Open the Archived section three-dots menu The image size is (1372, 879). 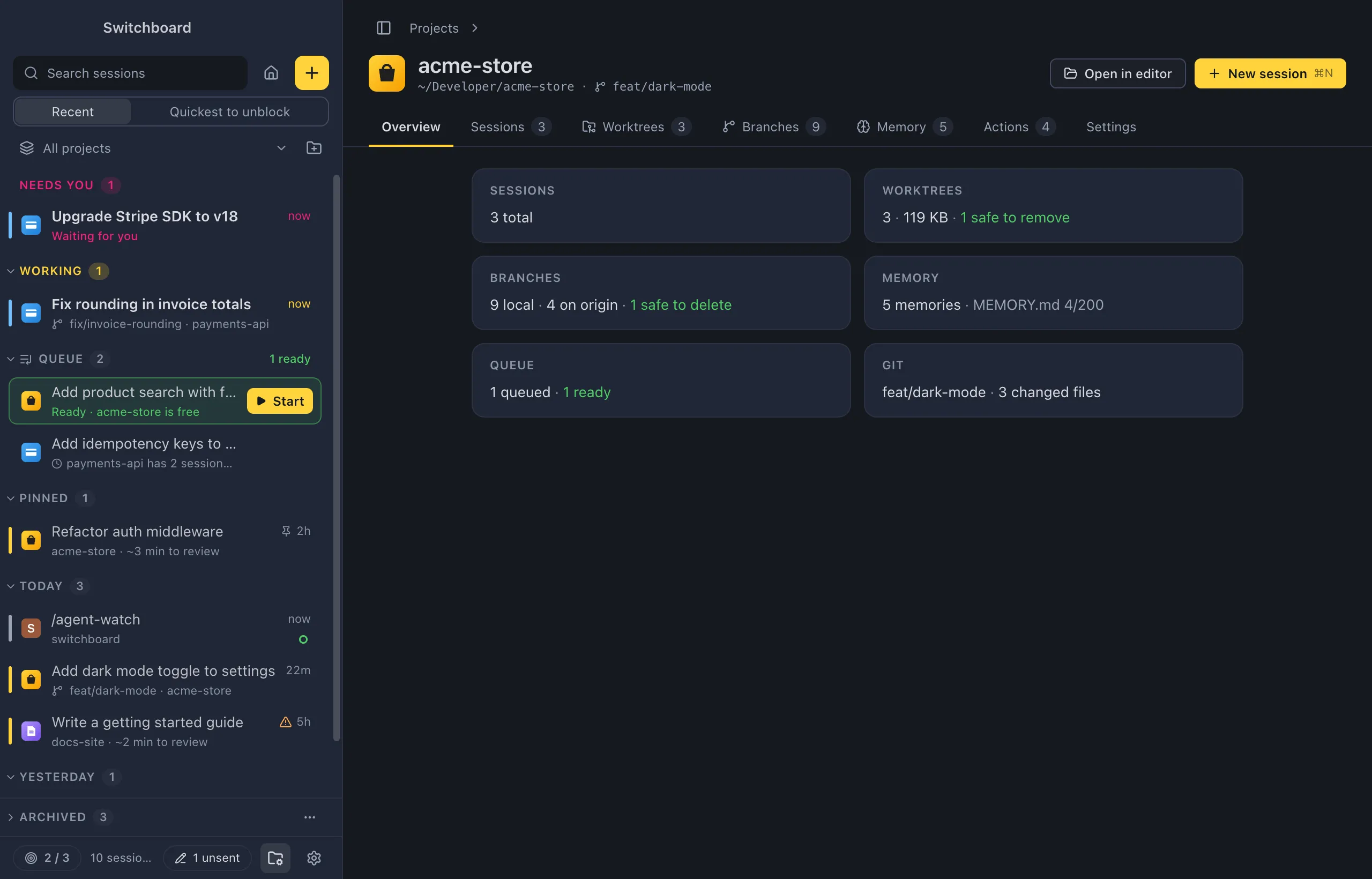(x=310, y=817)
